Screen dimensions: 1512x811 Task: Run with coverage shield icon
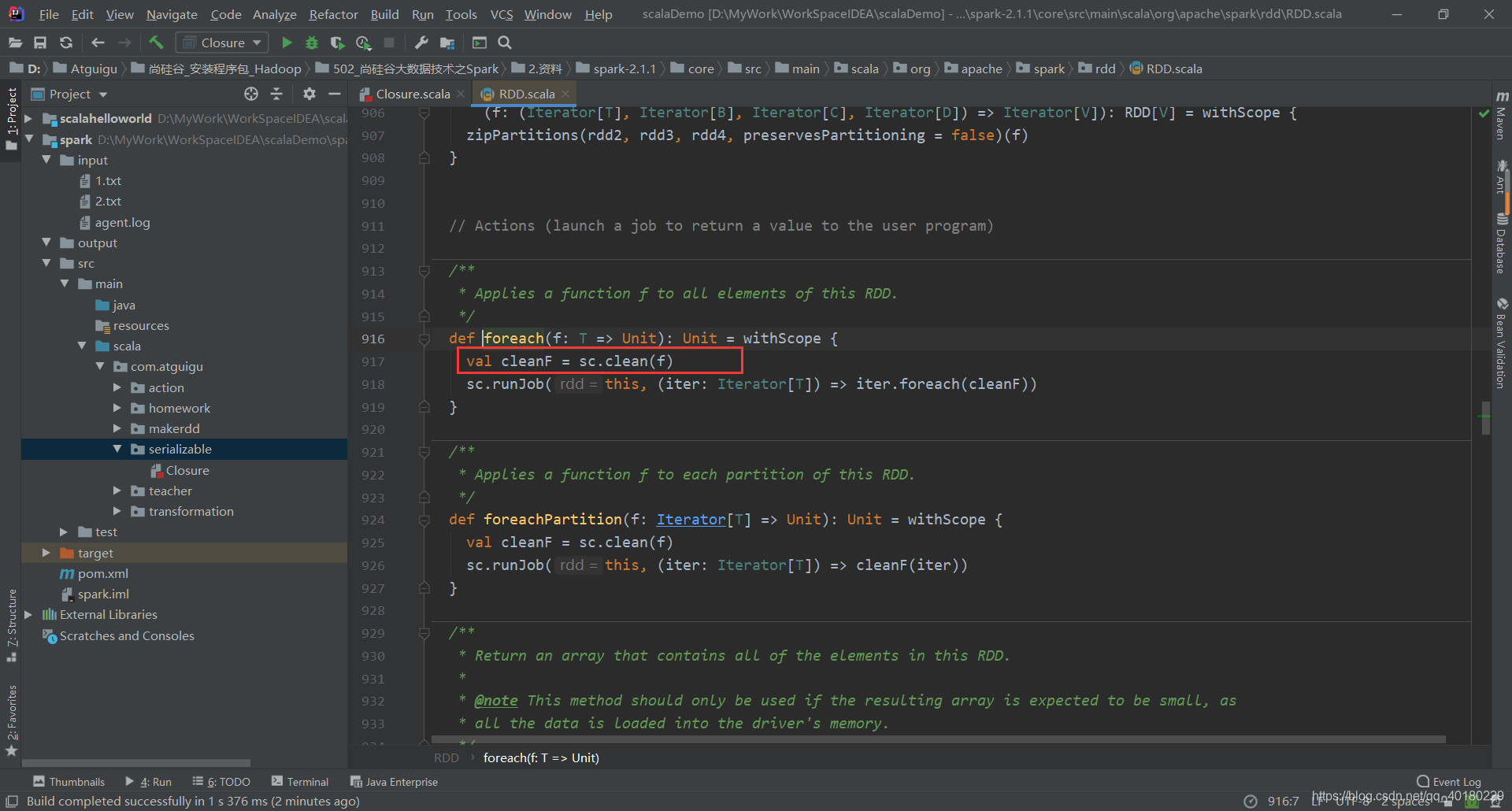coord(337,43)
